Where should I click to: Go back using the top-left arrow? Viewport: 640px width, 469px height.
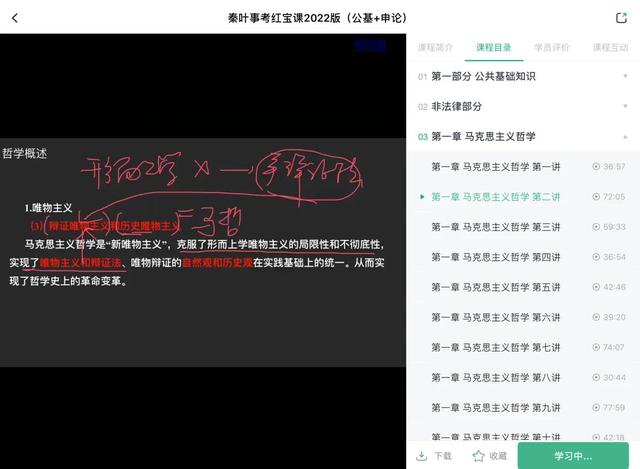pyautogui.click(x=15, y=18)
